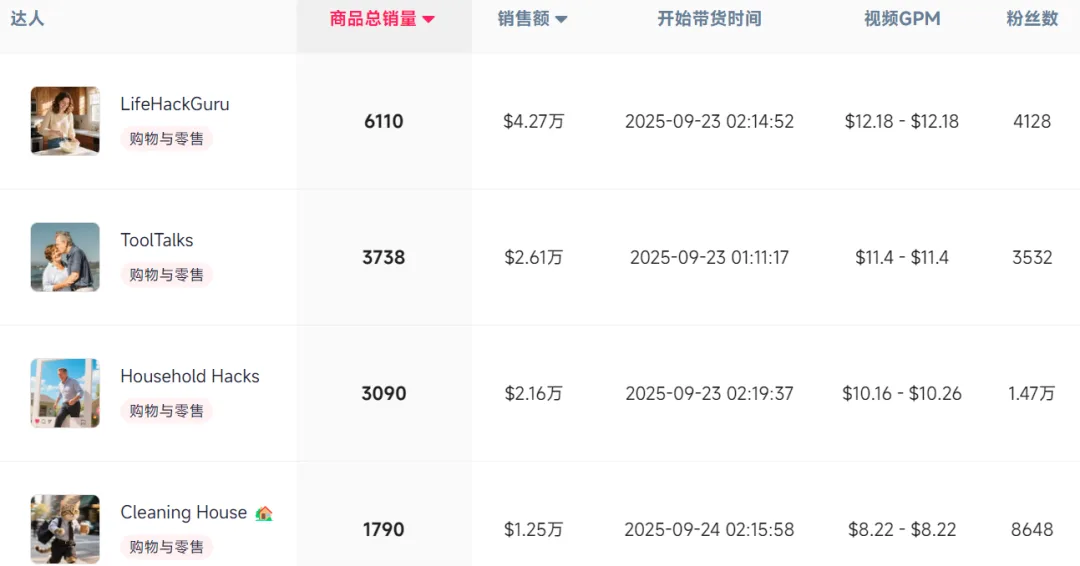This screenshot has height=566, width=1080.
Task: Click 购物与零售 tag under ToolTalks
Action: [x=167, y=275]
